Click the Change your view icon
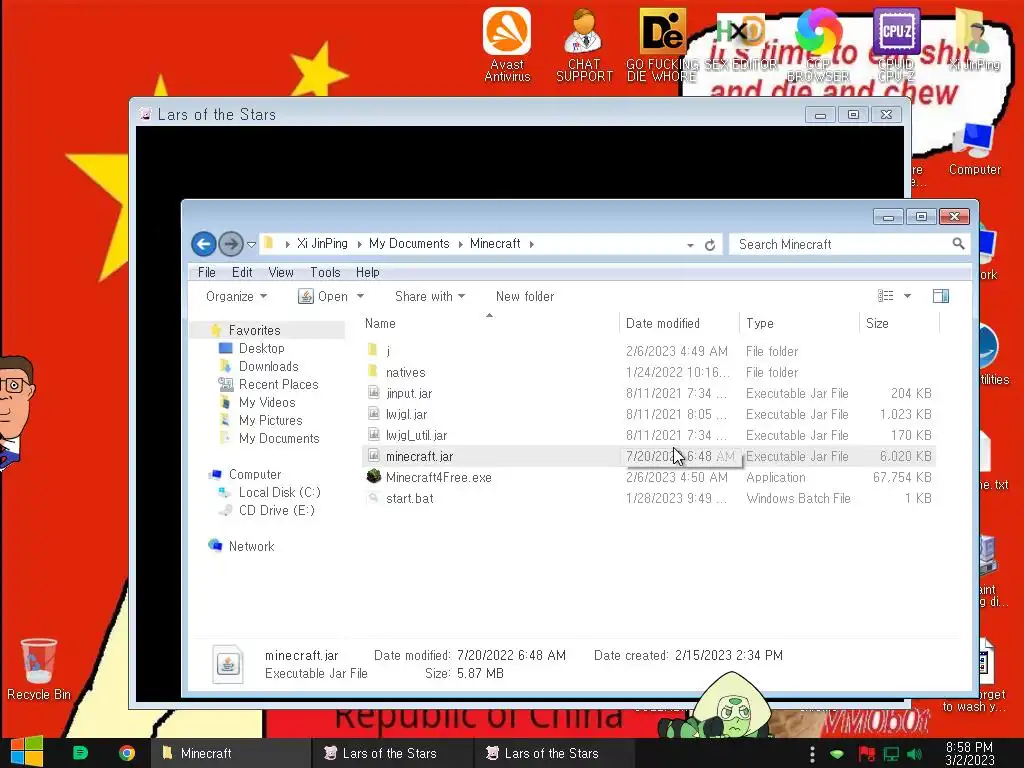The height and width of the screenshot is (768, 1024). 886,296
